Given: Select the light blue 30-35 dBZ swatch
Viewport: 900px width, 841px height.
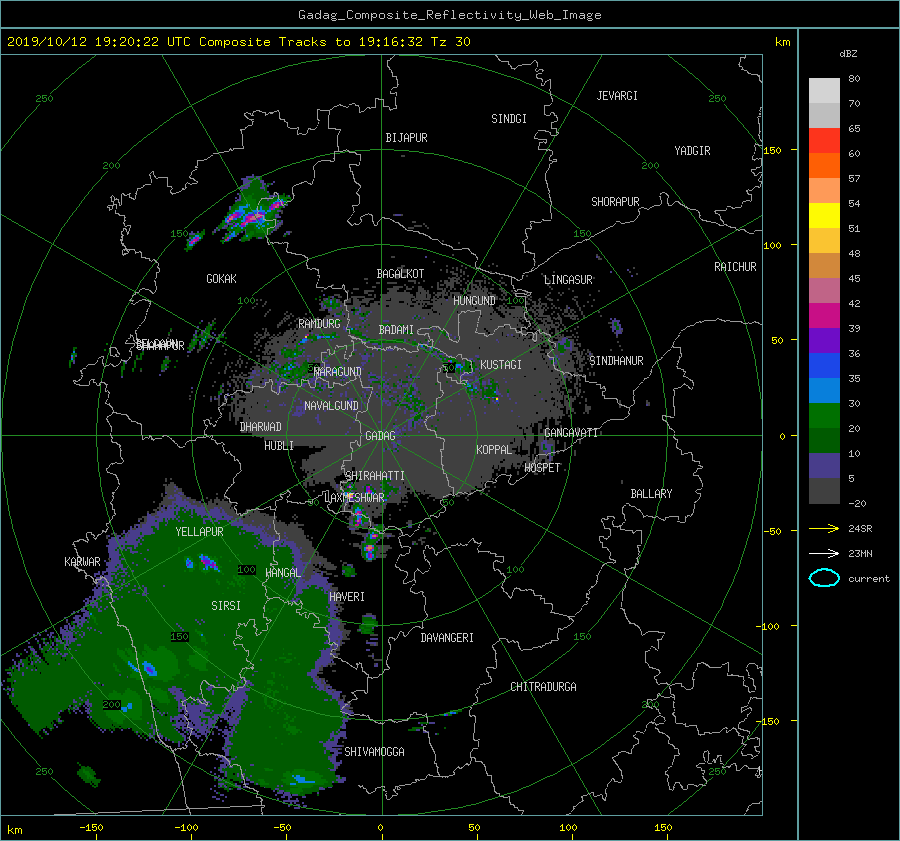Looking at the screenshot, I should click(824, 390).
